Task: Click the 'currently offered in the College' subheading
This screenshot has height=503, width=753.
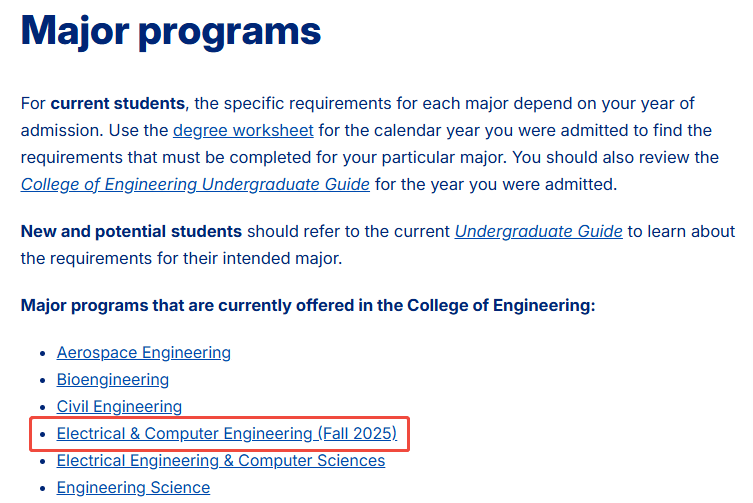Action: point(308,306)
